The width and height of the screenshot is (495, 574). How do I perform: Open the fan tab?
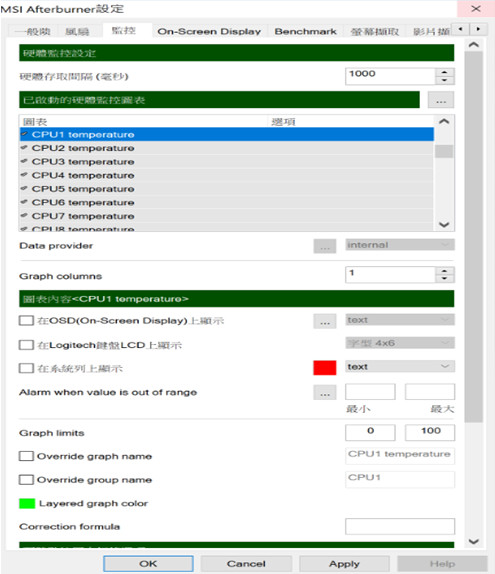[77, 32]
